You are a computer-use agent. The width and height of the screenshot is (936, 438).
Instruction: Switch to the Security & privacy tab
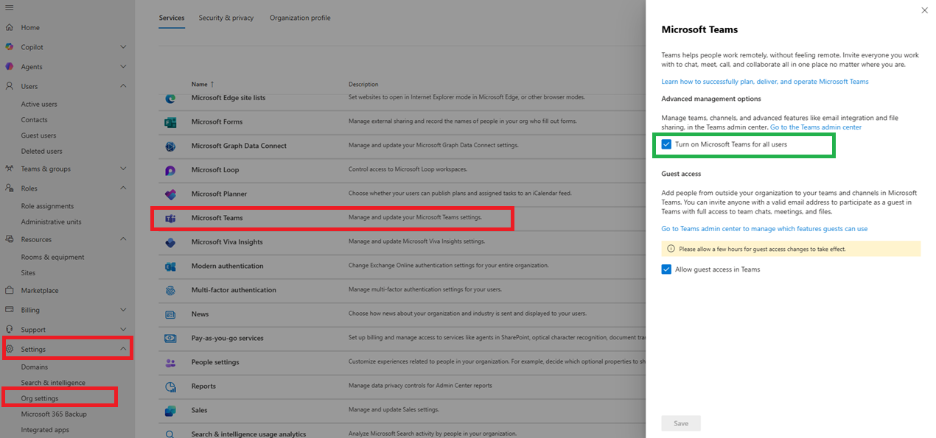[x=226, y=18]
